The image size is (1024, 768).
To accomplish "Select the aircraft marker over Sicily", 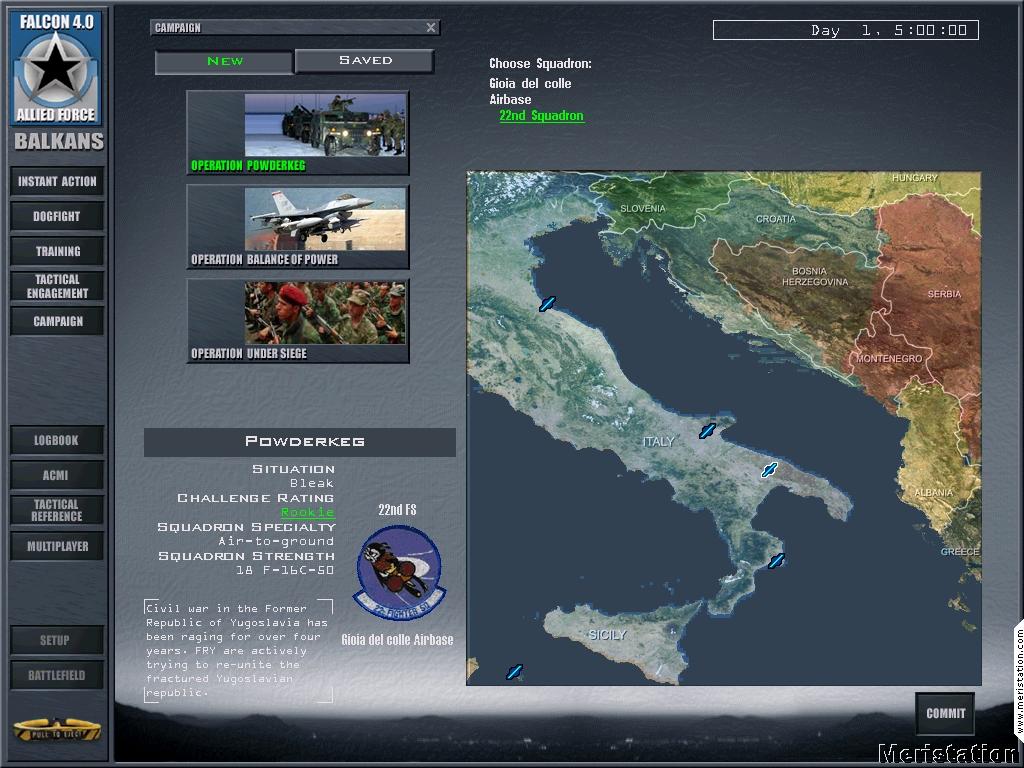I will [514, 672].
